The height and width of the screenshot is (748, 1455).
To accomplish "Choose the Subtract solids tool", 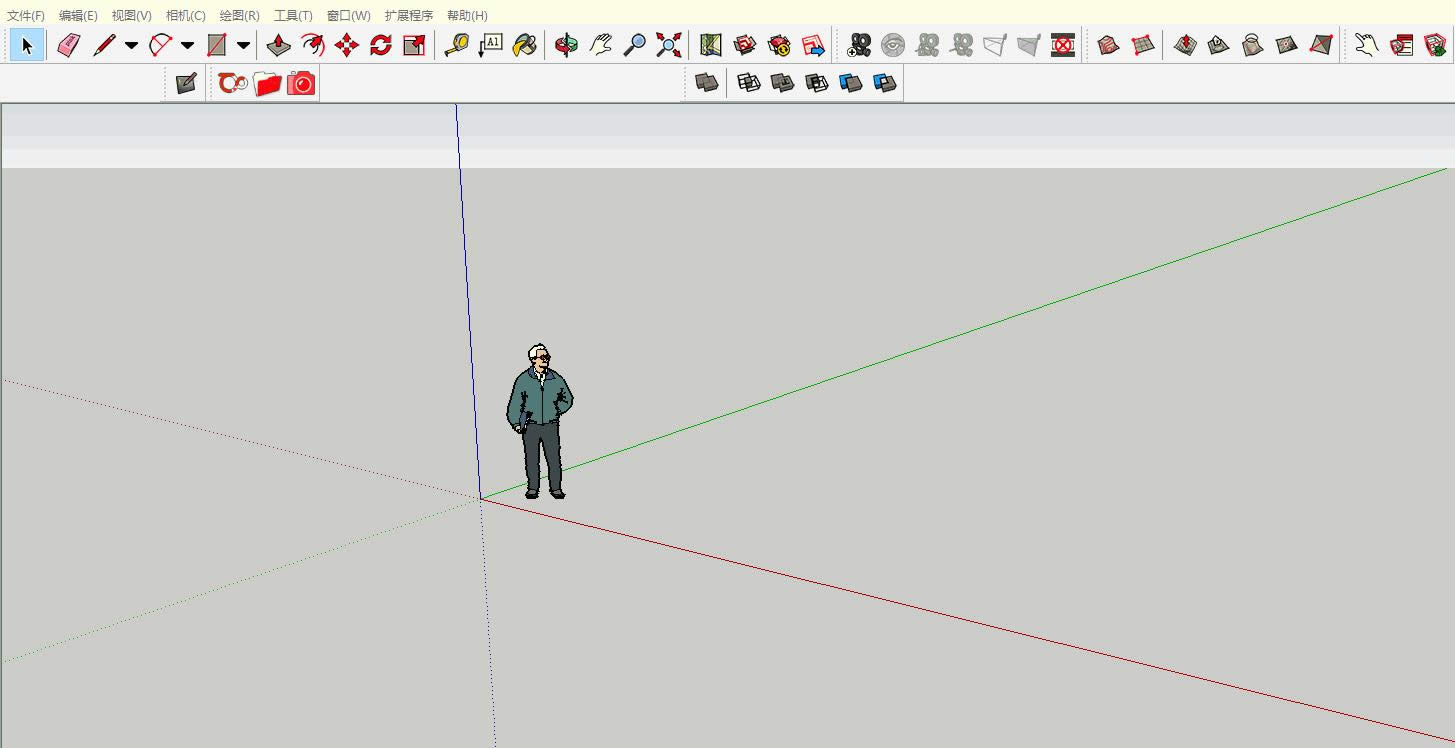I will click(817, 83).
